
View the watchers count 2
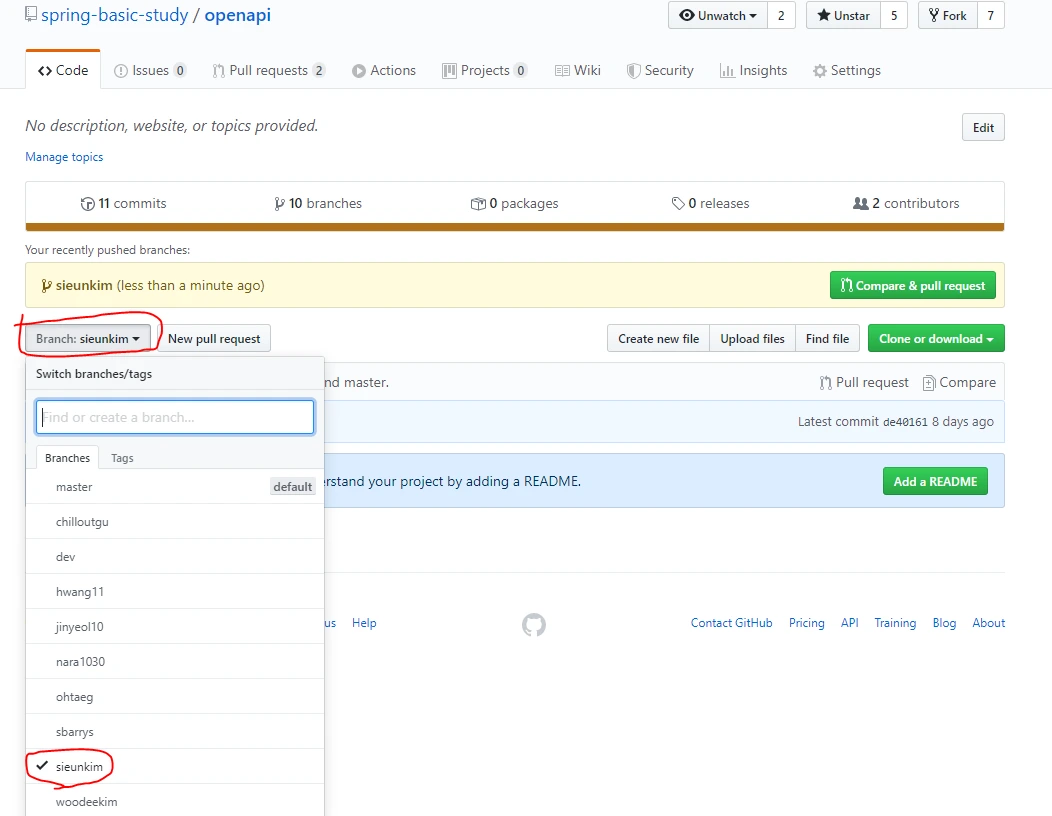coord(781,15)
